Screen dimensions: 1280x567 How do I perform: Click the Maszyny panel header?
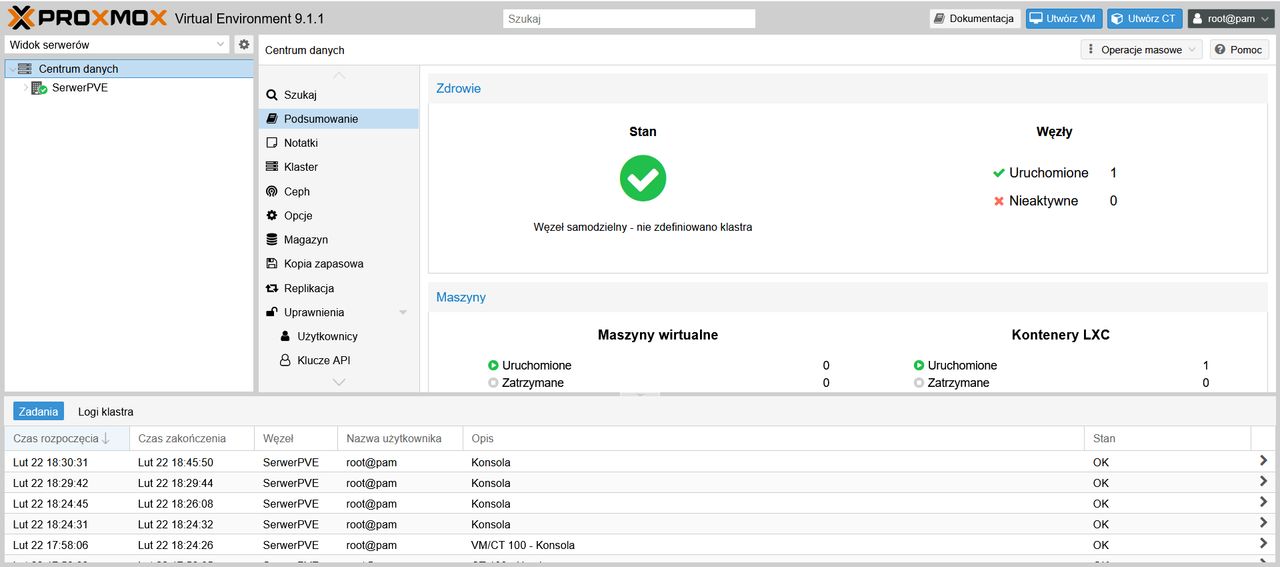point(848,297)
